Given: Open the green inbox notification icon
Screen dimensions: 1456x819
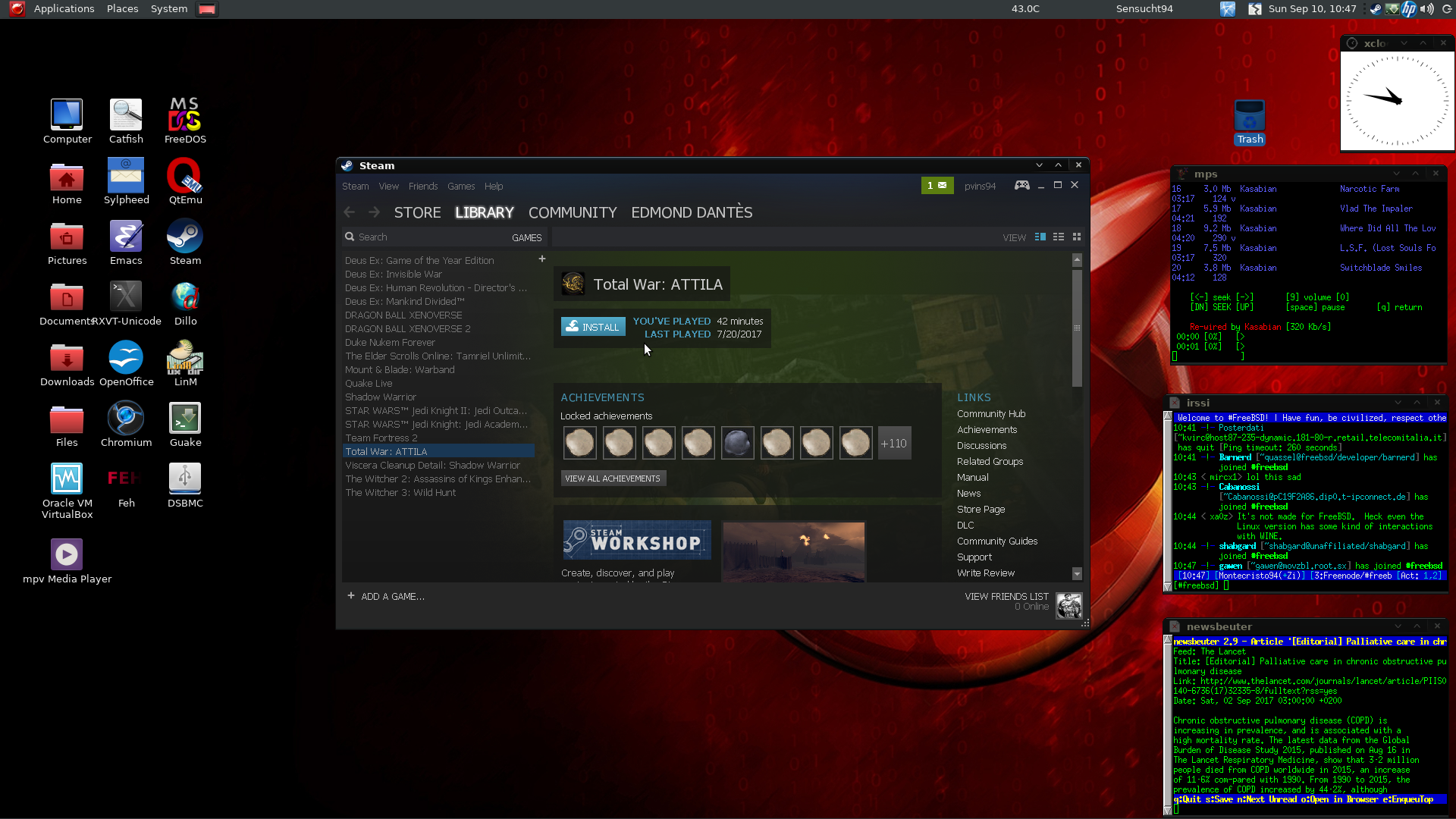Looking at the screenshot, I should pyautogui.click(x=937, y=185).
